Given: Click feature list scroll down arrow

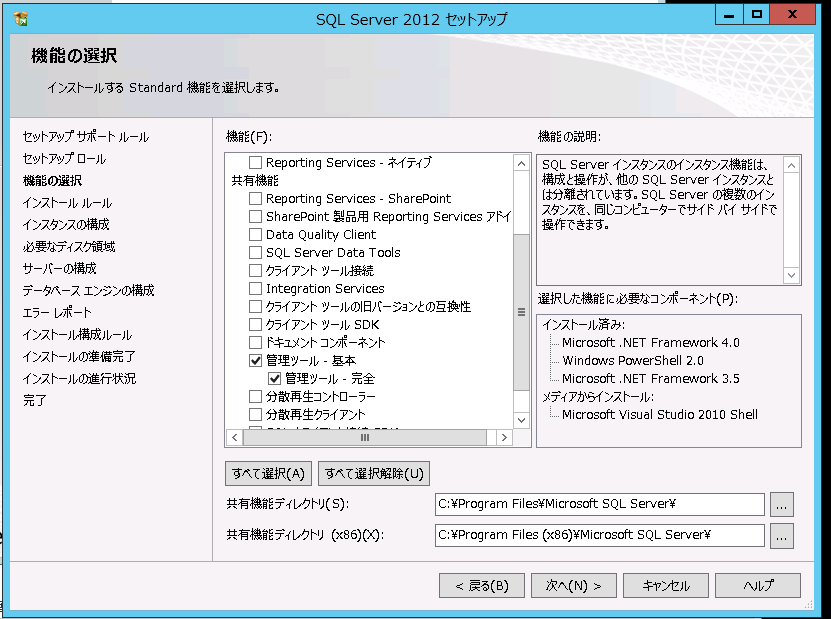Looking at the screenshot, I should tap(521, 420).
